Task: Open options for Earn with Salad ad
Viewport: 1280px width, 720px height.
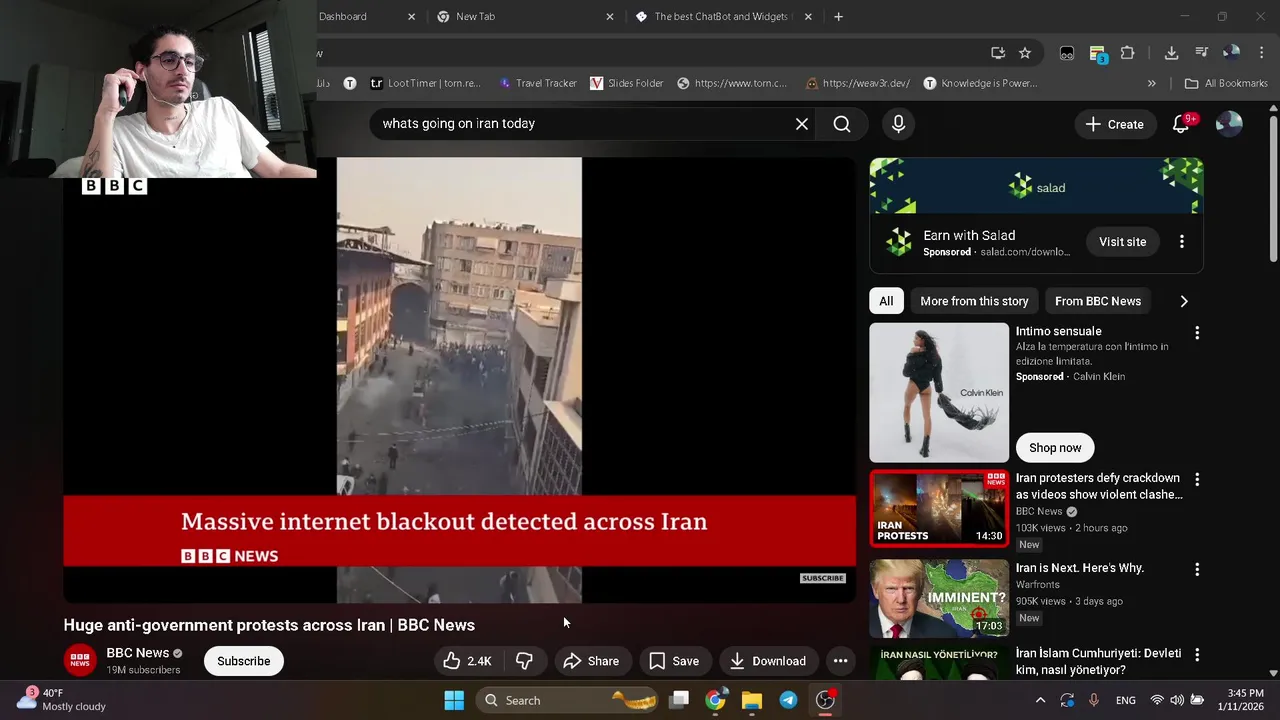Action: [1181, 242]
